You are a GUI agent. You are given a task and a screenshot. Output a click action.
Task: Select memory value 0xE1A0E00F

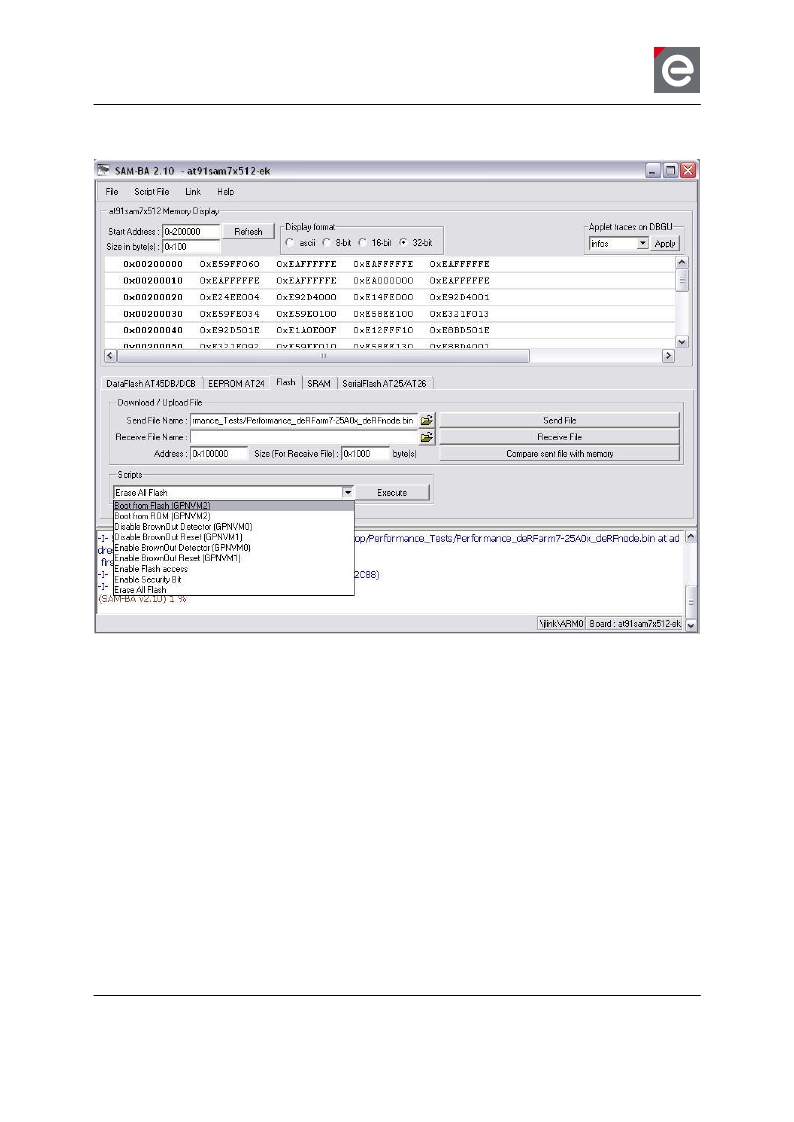[x=306, y=331]
